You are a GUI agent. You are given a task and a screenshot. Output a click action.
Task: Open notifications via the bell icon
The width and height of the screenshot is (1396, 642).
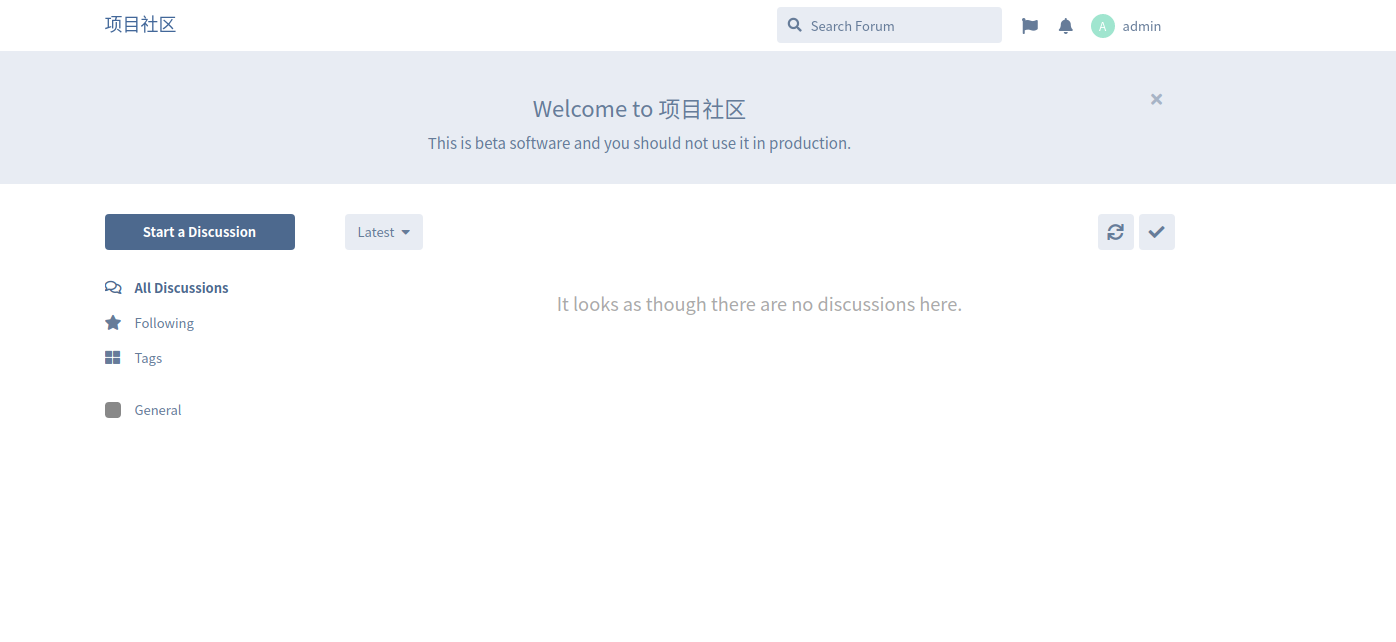coord(1066,26)
